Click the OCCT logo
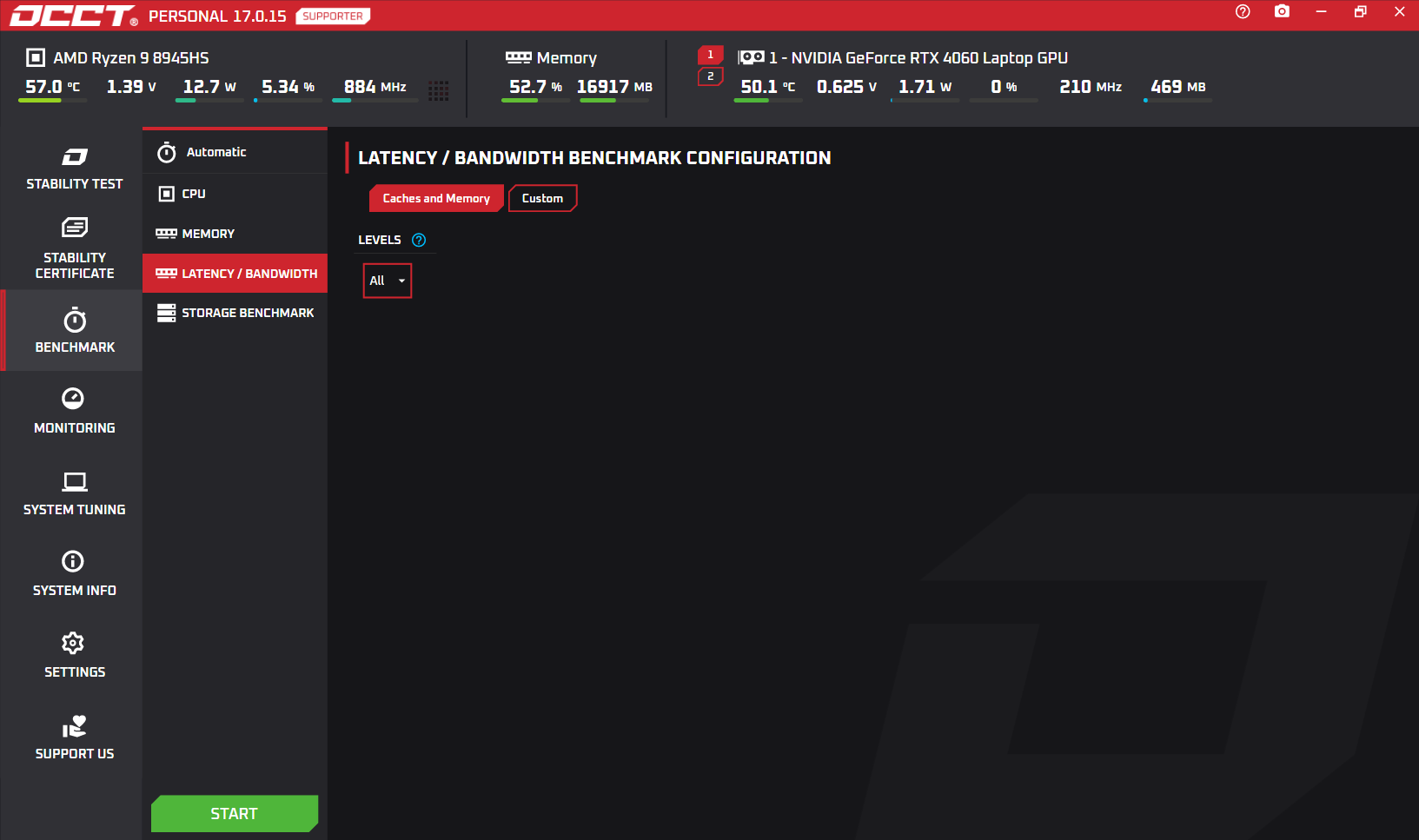 (x=73, y=16)
